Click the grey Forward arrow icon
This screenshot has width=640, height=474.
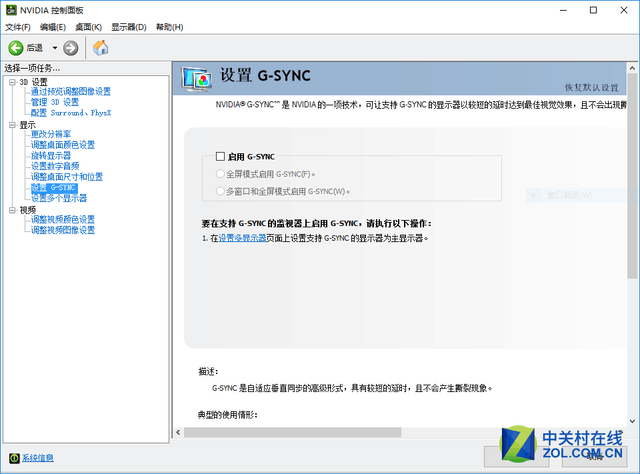click(x=71, y=48)
